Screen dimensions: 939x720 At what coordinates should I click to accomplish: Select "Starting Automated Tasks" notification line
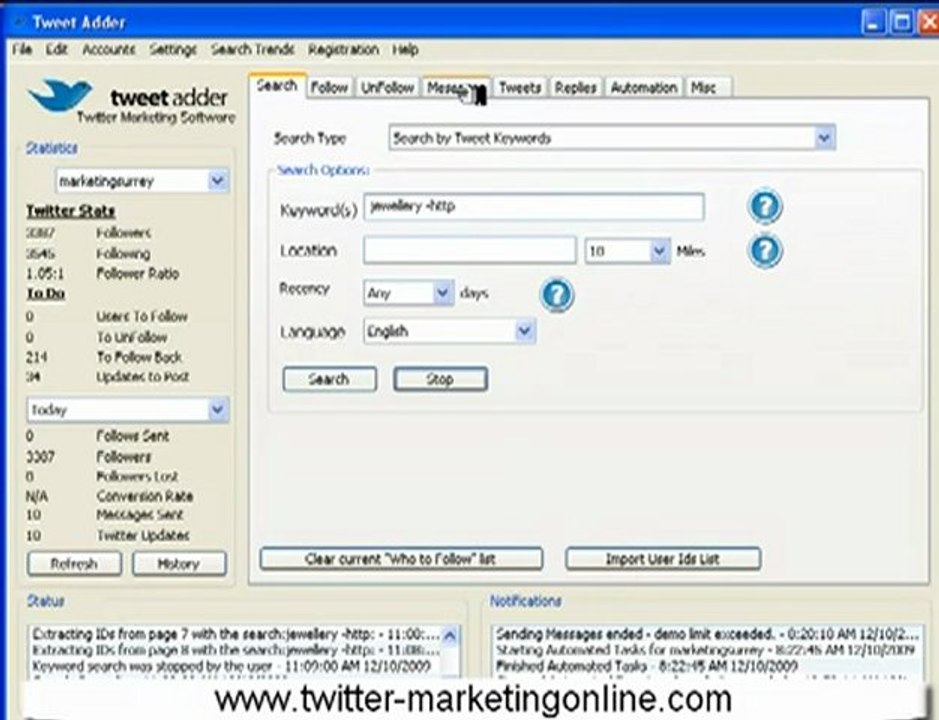click(705, 650)
